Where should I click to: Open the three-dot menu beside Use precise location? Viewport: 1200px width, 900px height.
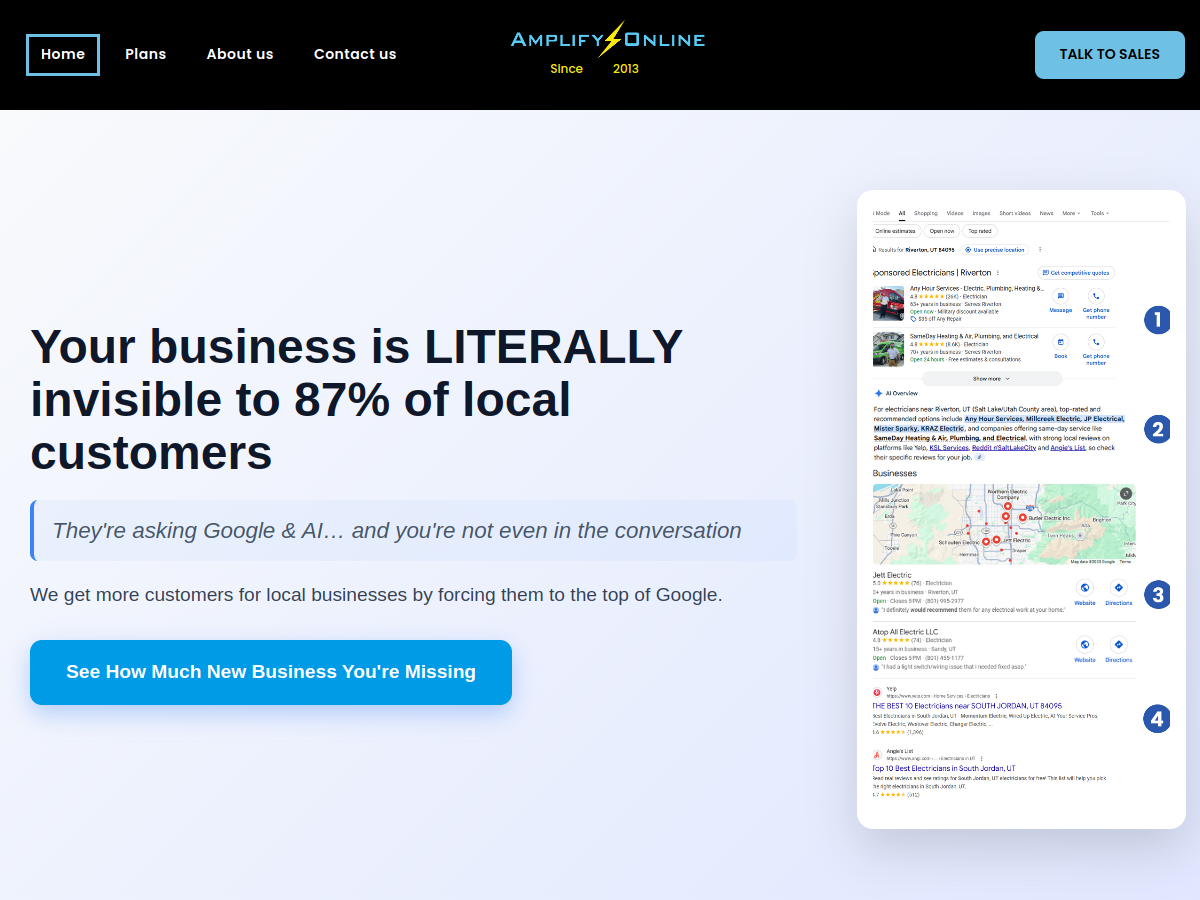[x=1040, y=249]
